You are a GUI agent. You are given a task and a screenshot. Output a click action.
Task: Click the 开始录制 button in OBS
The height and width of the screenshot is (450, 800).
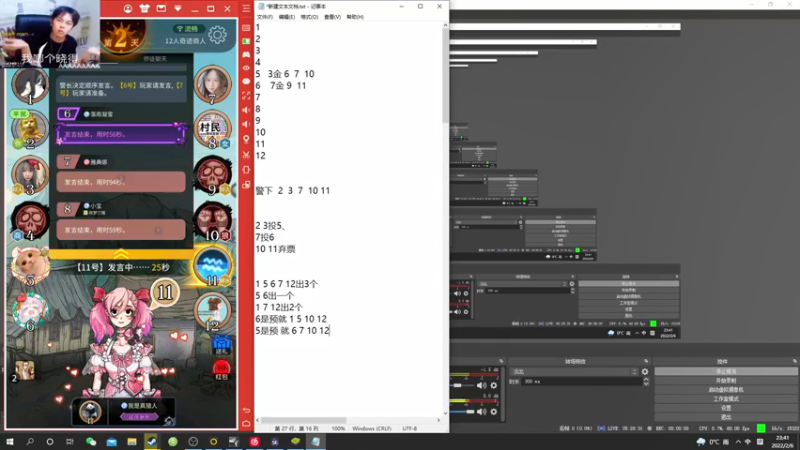pos(726,381)
